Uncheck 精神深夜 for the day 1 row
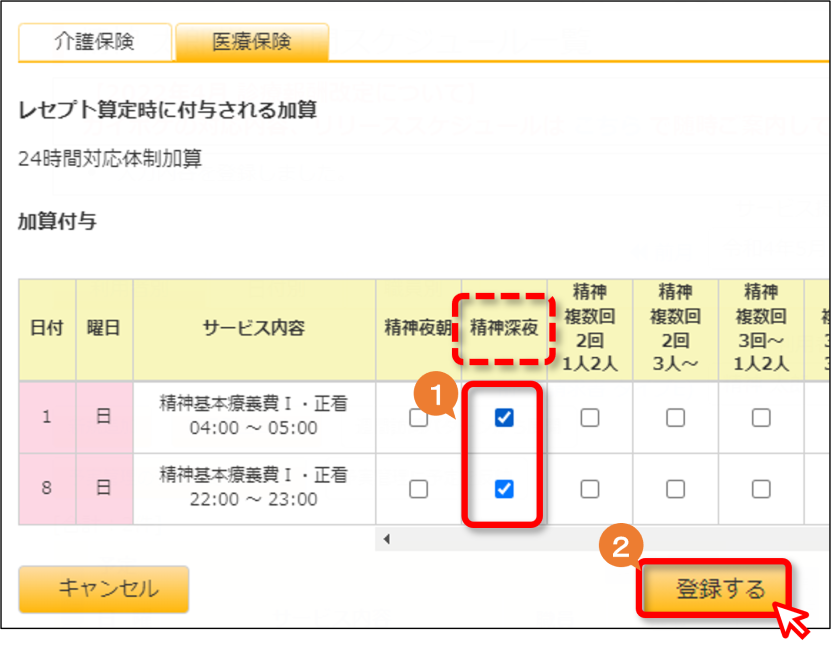Image resolution: width=831 pixels, height=649 pixels. (504, 417)
